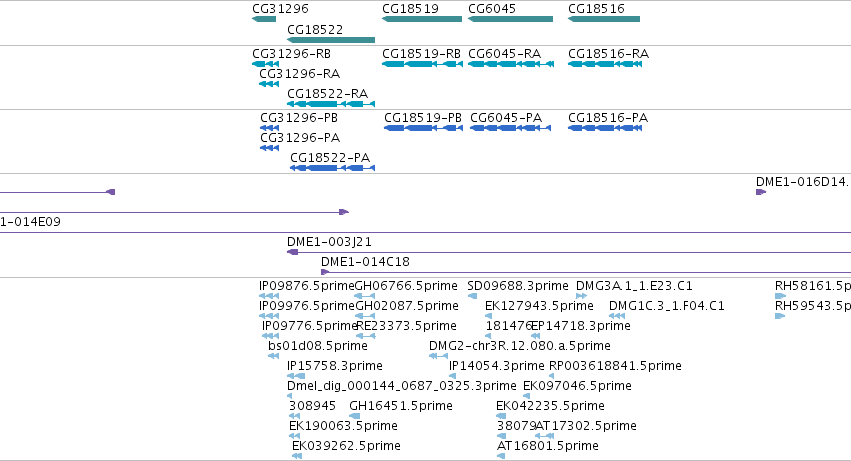Viewport: 851px width, 461px height.
Task: Click the CG31296 gene label
Action: (x=280, y=9)
